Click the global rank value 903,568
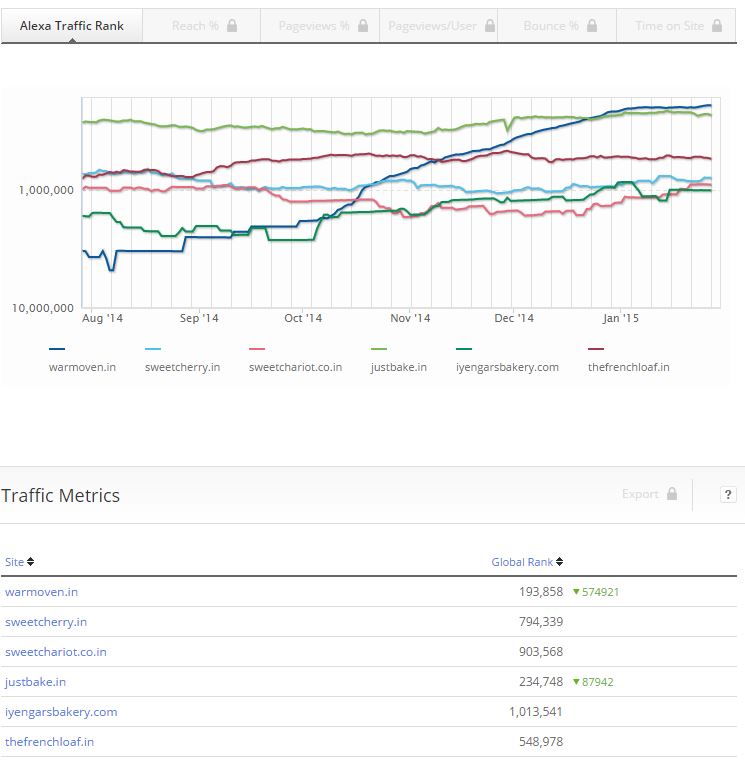 541,651
